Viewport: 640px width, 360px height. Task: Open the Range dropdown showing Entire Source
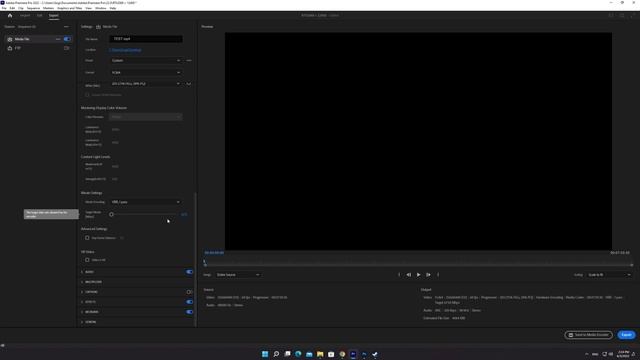pos(238,275)
